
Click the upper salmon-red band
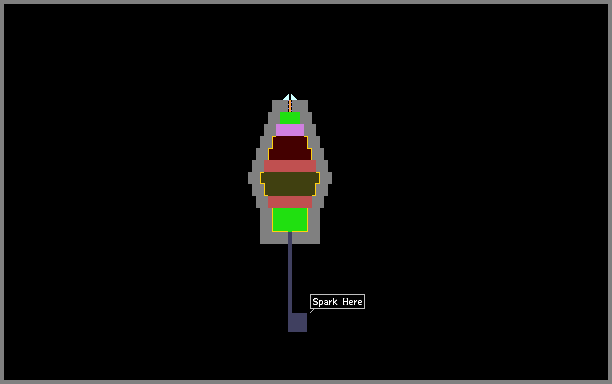pyautogui.click(x=290, y=166)
